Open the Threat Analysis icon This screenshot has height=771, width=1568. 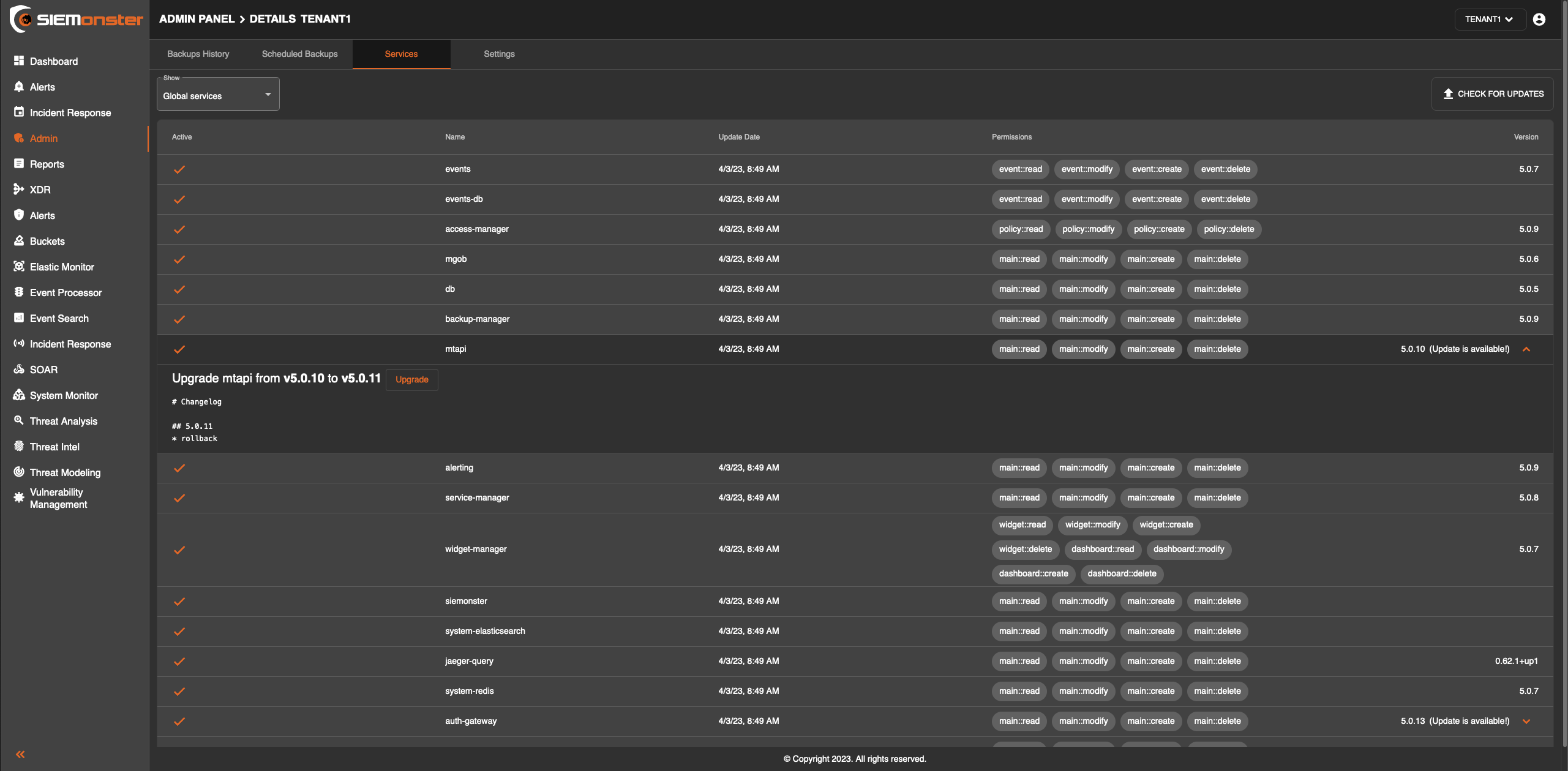click(x=19, y=421)
